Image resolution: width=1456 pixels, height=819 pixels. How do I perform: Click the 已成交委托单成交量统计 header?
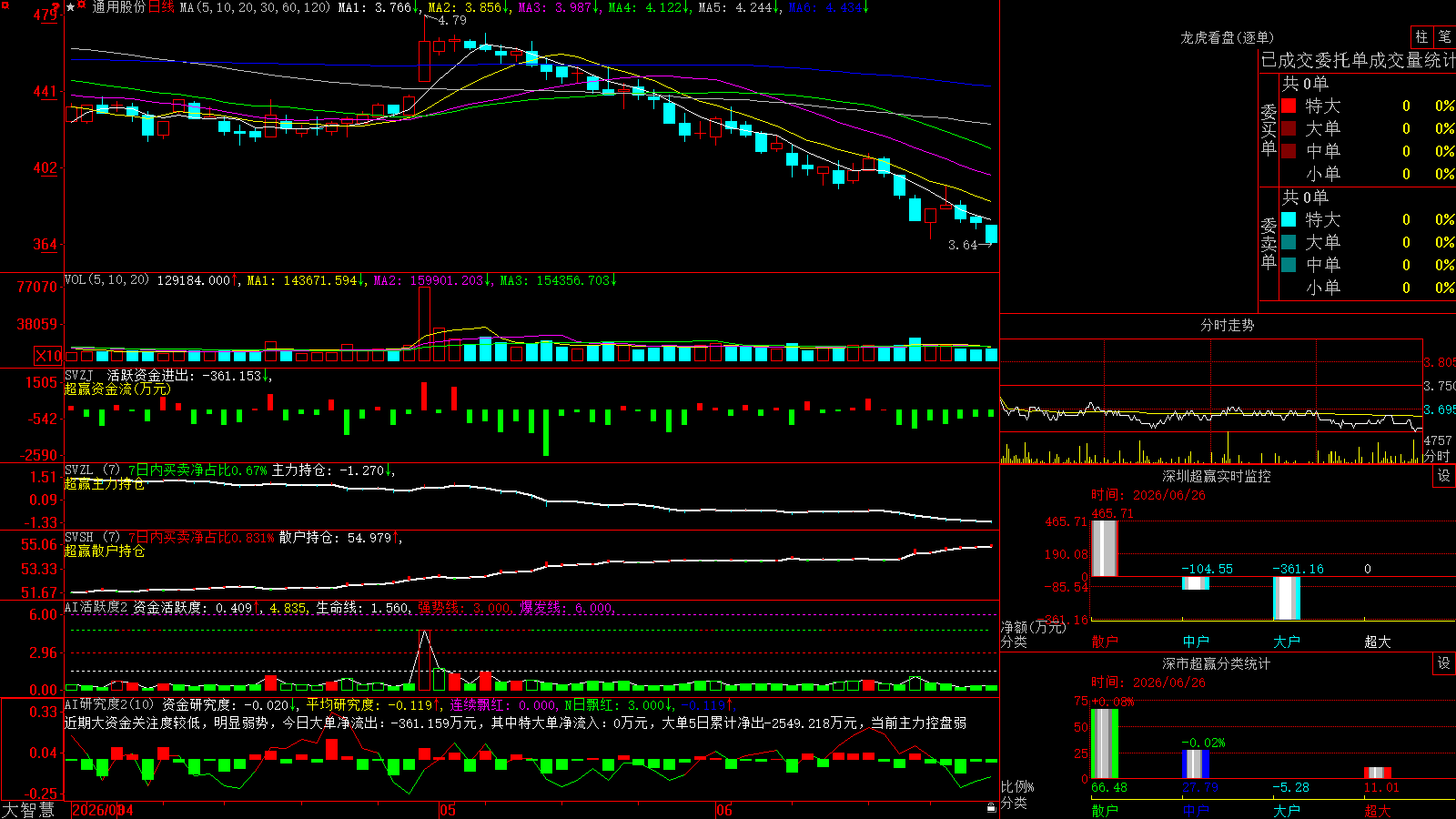click(1358, 60)
